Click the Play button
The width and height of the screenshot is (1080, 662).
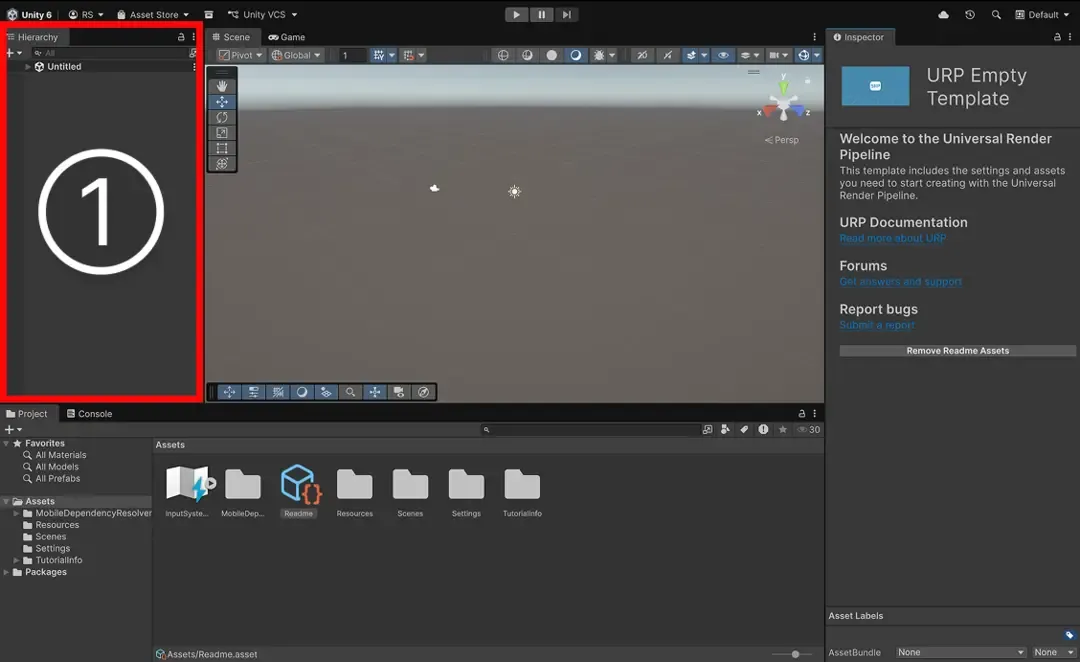point(516,15)
